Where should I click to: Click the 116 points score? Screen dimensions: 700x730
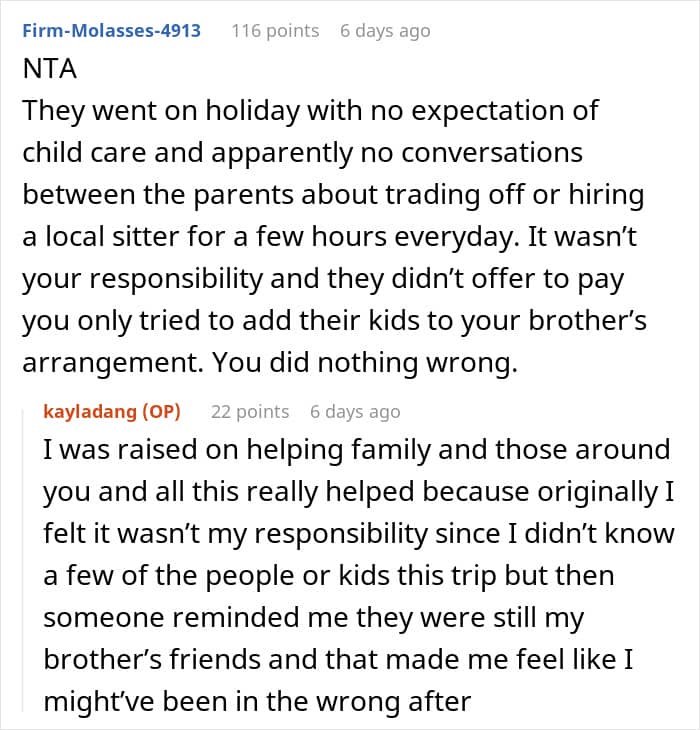(275, 31)
